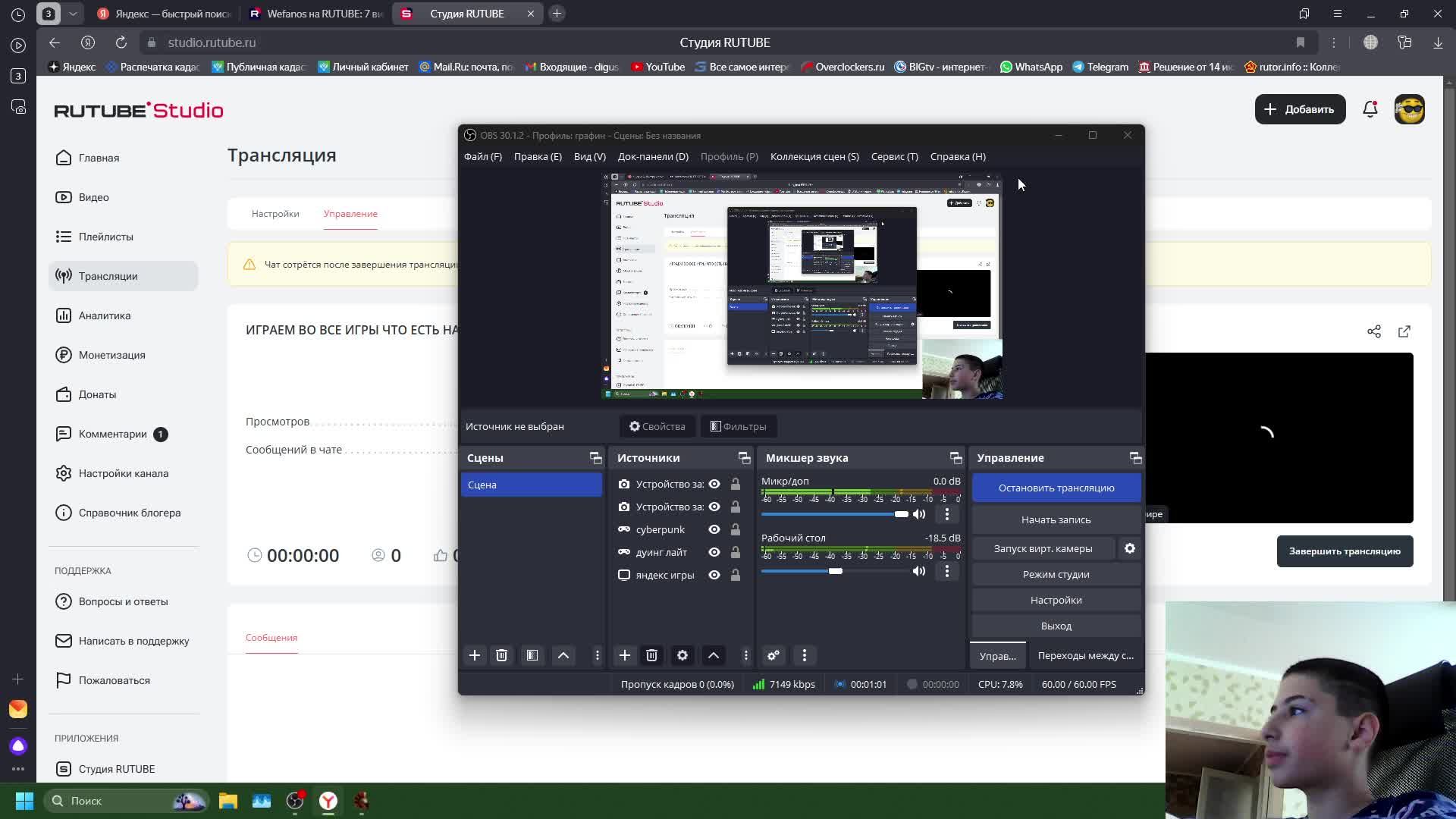Open a new browser tab
Screen dimensions: 1456x819
557,14
